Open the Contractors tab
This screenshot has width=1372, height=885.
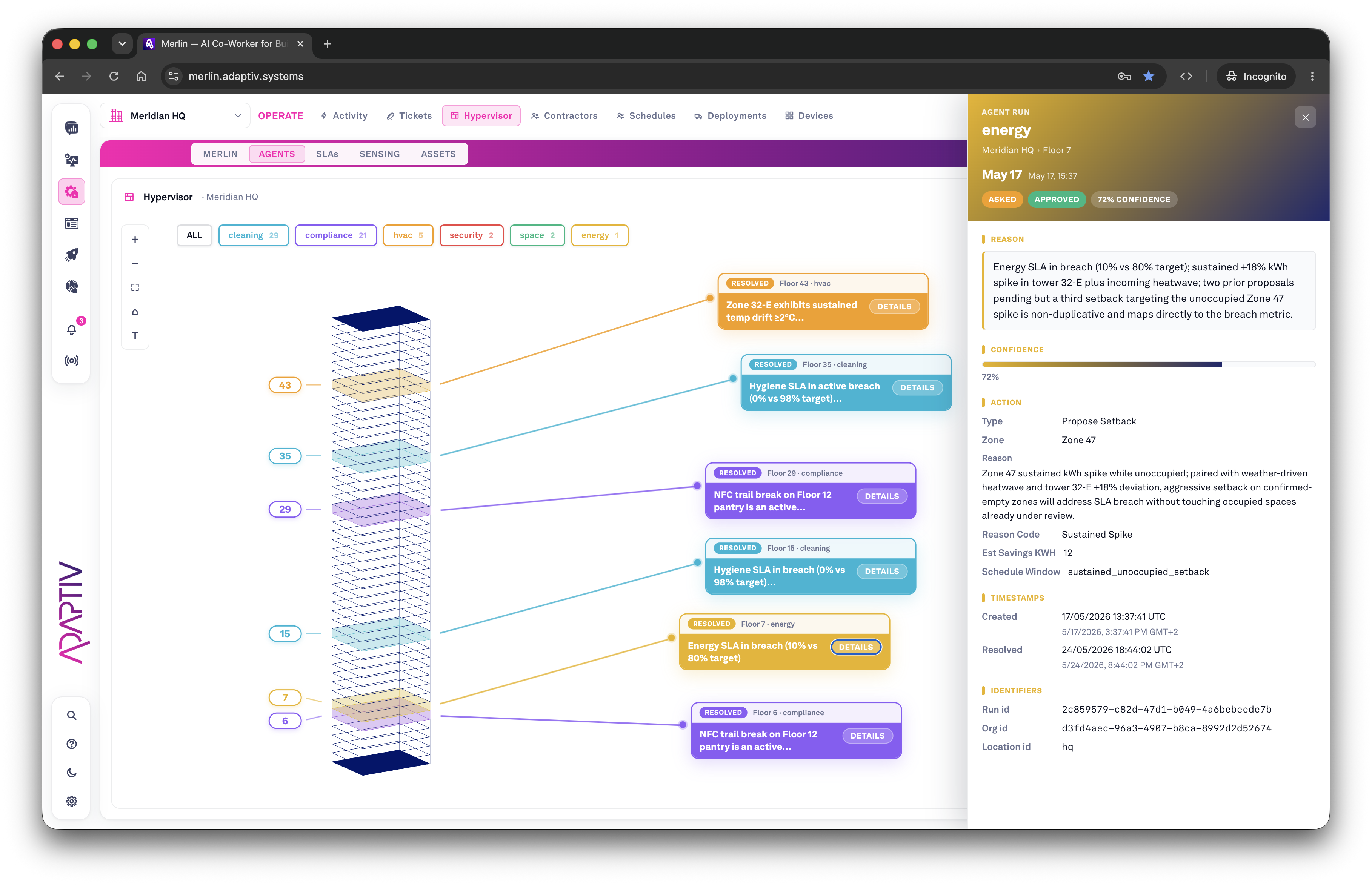point(564,115)
